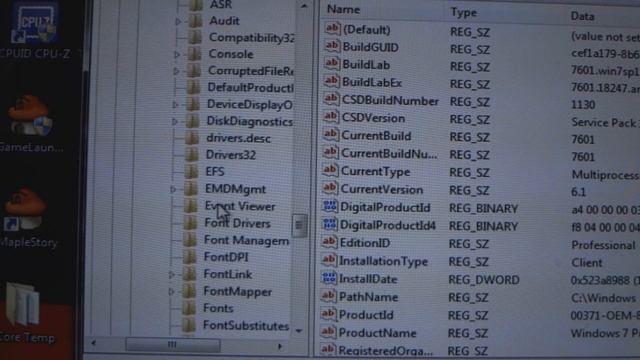Expand the FontLink registry key
The image size is (640, 360).
click(x=172, y=275)
